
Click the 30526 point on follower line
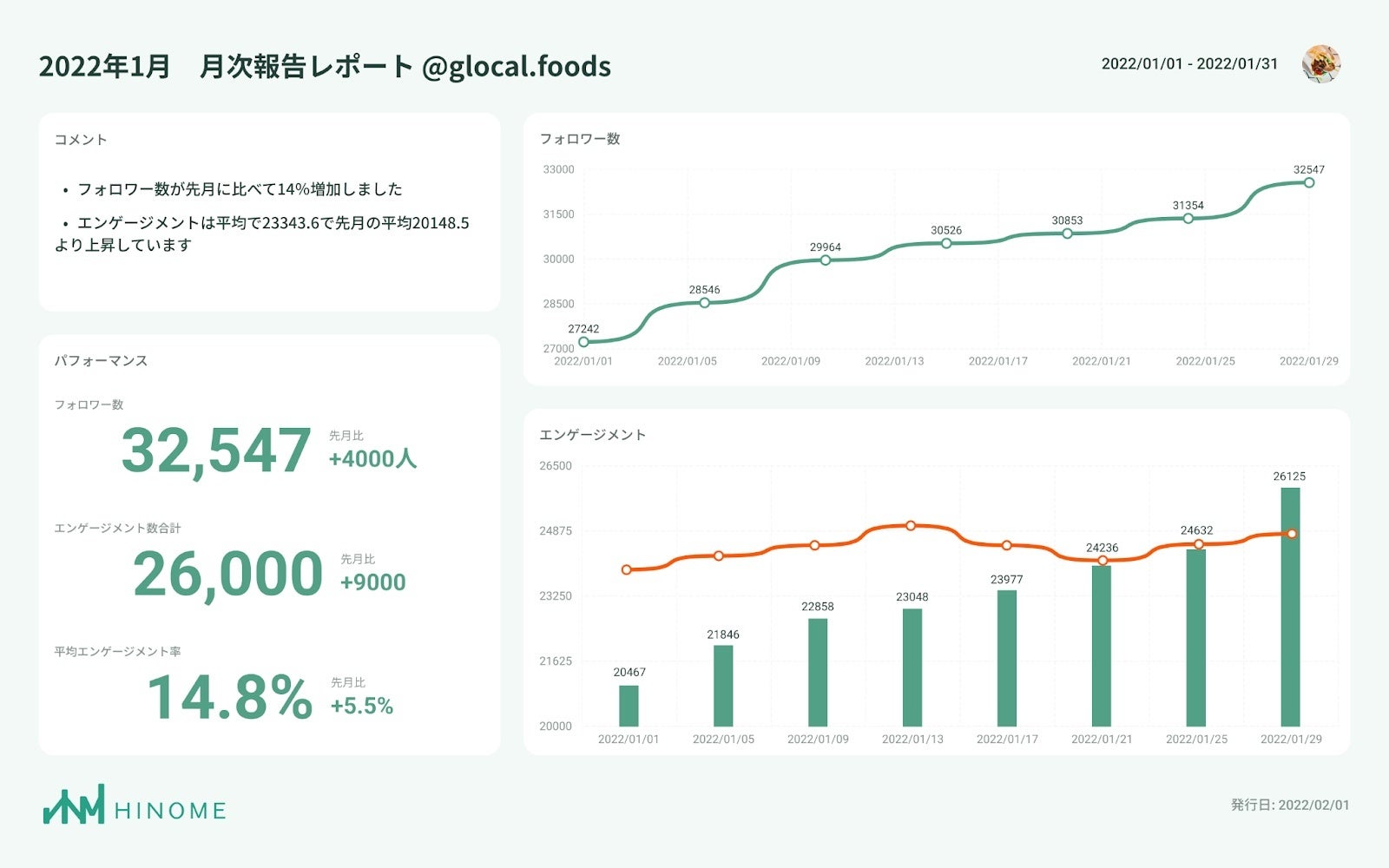pyautogui.click(x=946, y=243)
